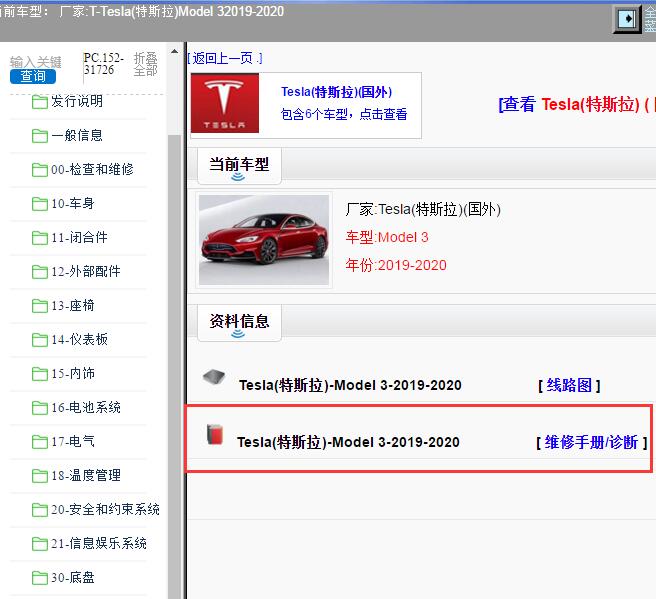Expand the 一般信息 tree item
656x599 pixels.
77,135
